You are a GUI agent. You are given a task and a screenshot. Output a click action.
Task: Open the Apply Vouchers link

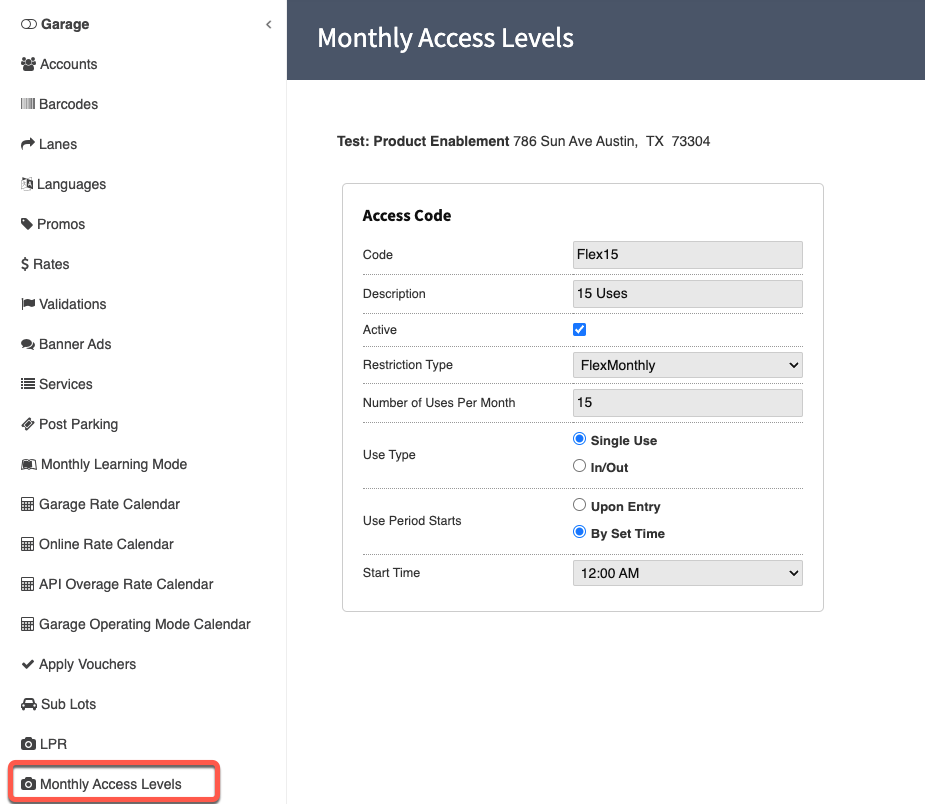[x=87, y=664]
